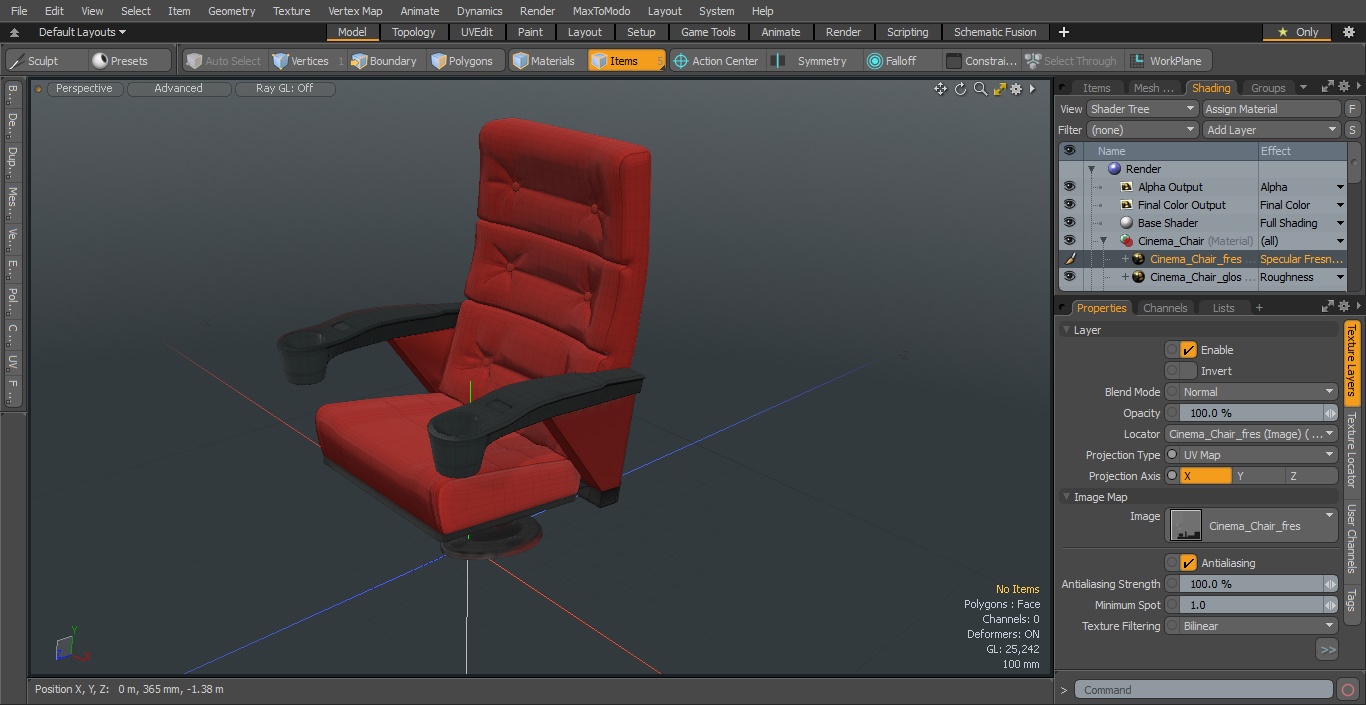The height and width of the screenshot is (705, 1366).
Task: Switch to the Schematic Fusion layout tab
Action: (995, 32)
